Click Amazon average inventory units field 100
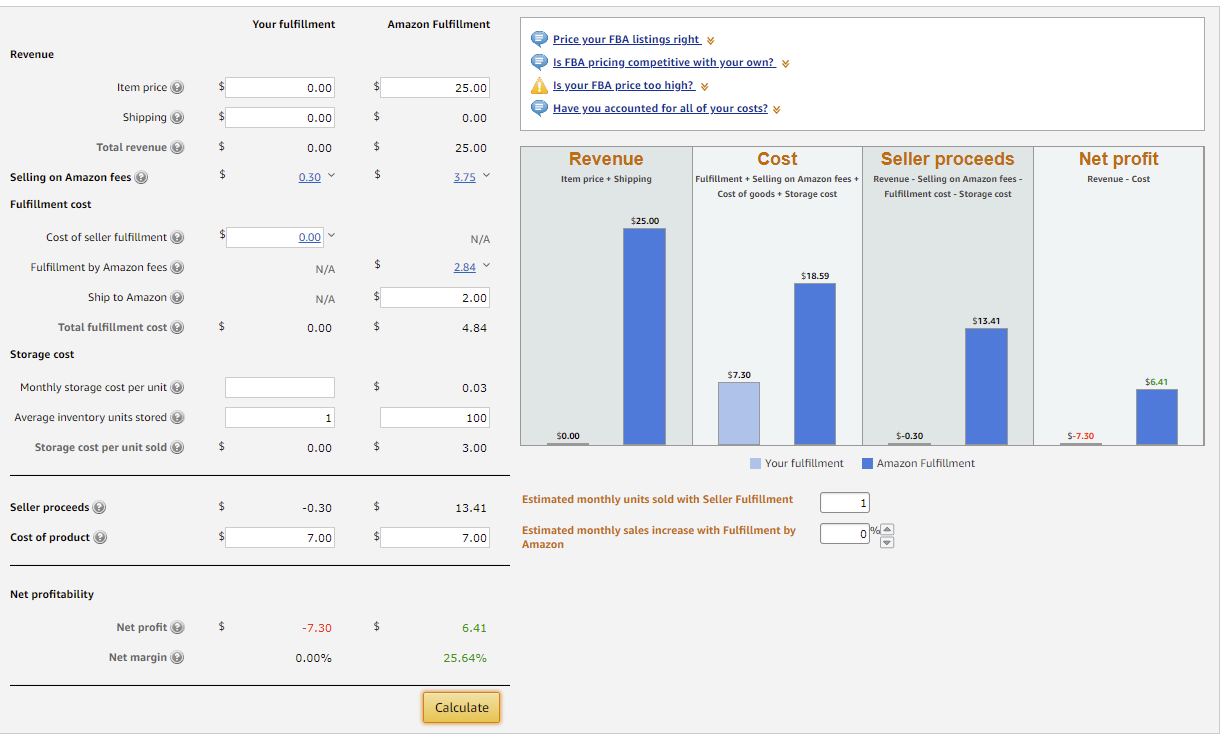 coord(435,418)
